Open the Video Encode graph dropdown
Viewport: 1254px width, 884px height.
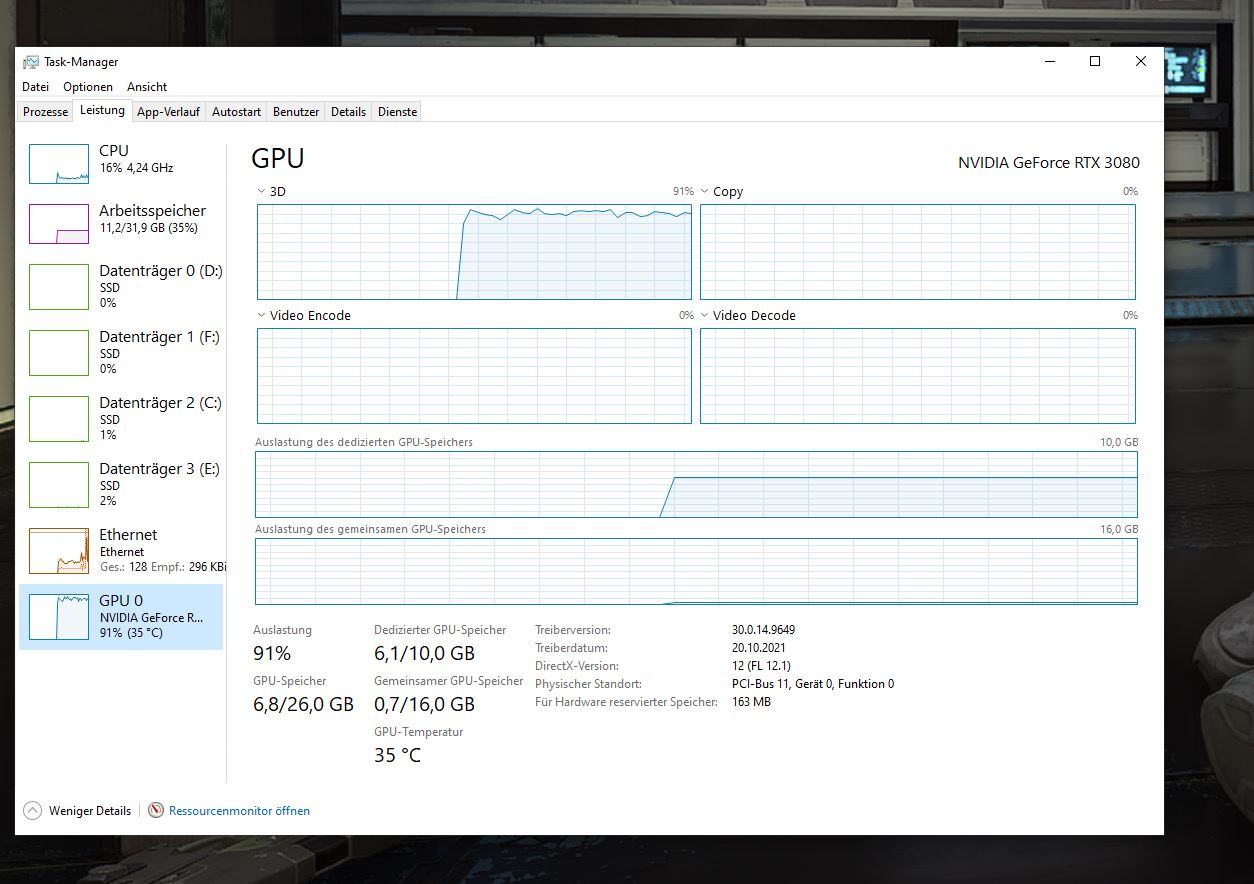click(262, 315)
